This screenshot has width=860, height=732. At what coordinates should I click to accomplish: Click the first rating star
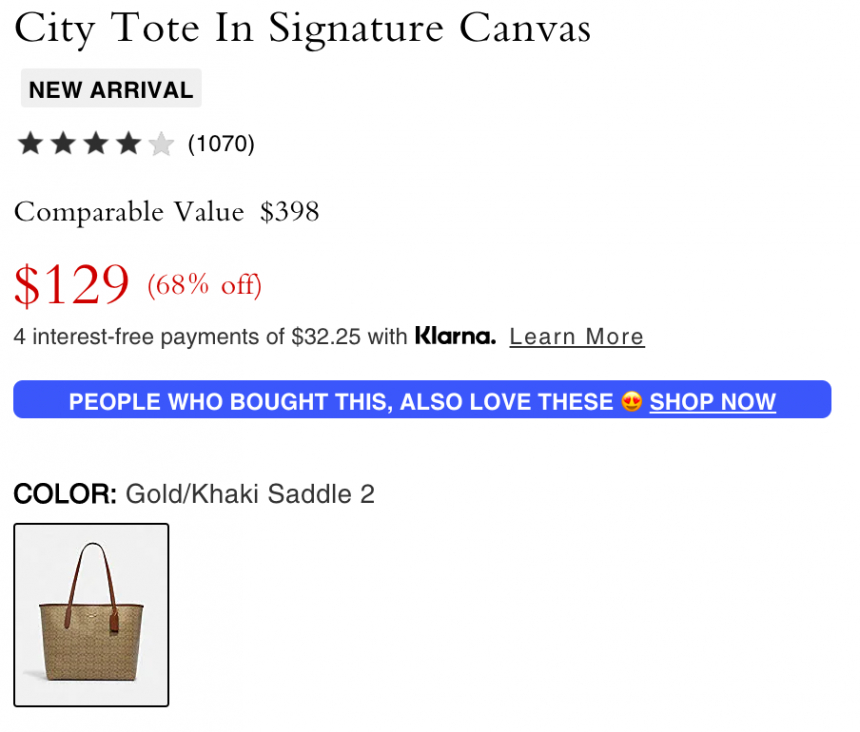tap(30, 144)
